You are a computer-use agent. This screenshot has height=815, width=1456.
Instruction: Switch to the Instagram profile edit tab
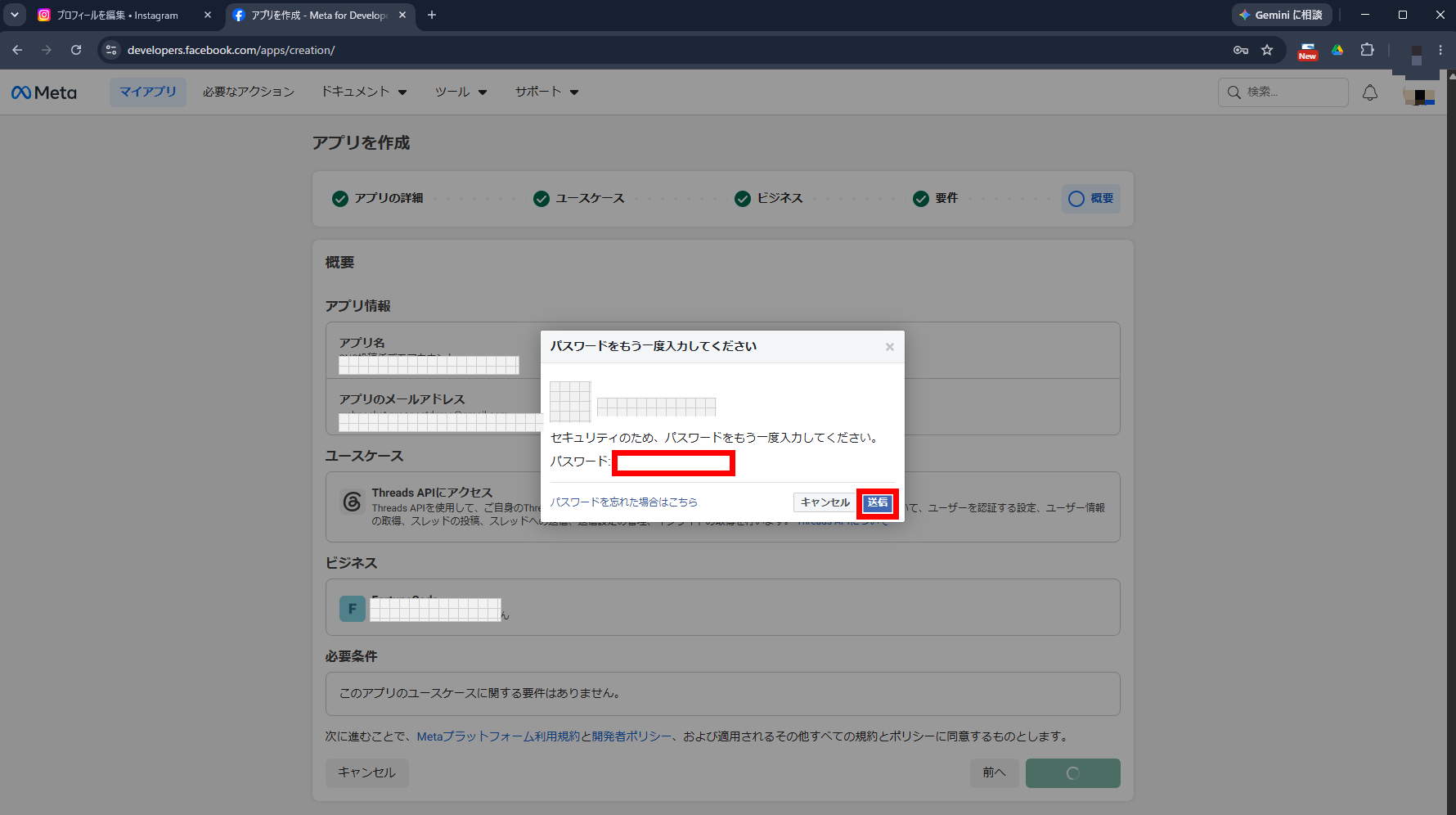pyautogui.click(x=124, y=15)
